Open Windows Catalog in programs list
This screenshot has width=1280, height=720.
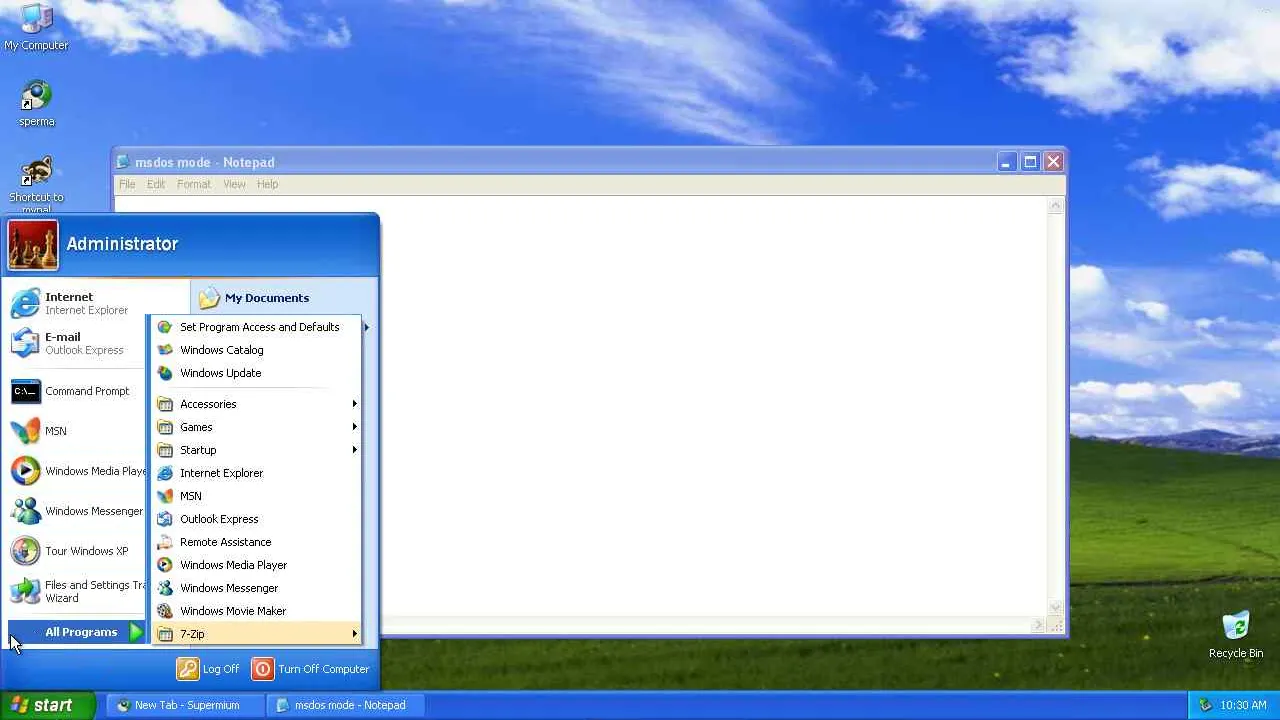[x=256, y=350]
